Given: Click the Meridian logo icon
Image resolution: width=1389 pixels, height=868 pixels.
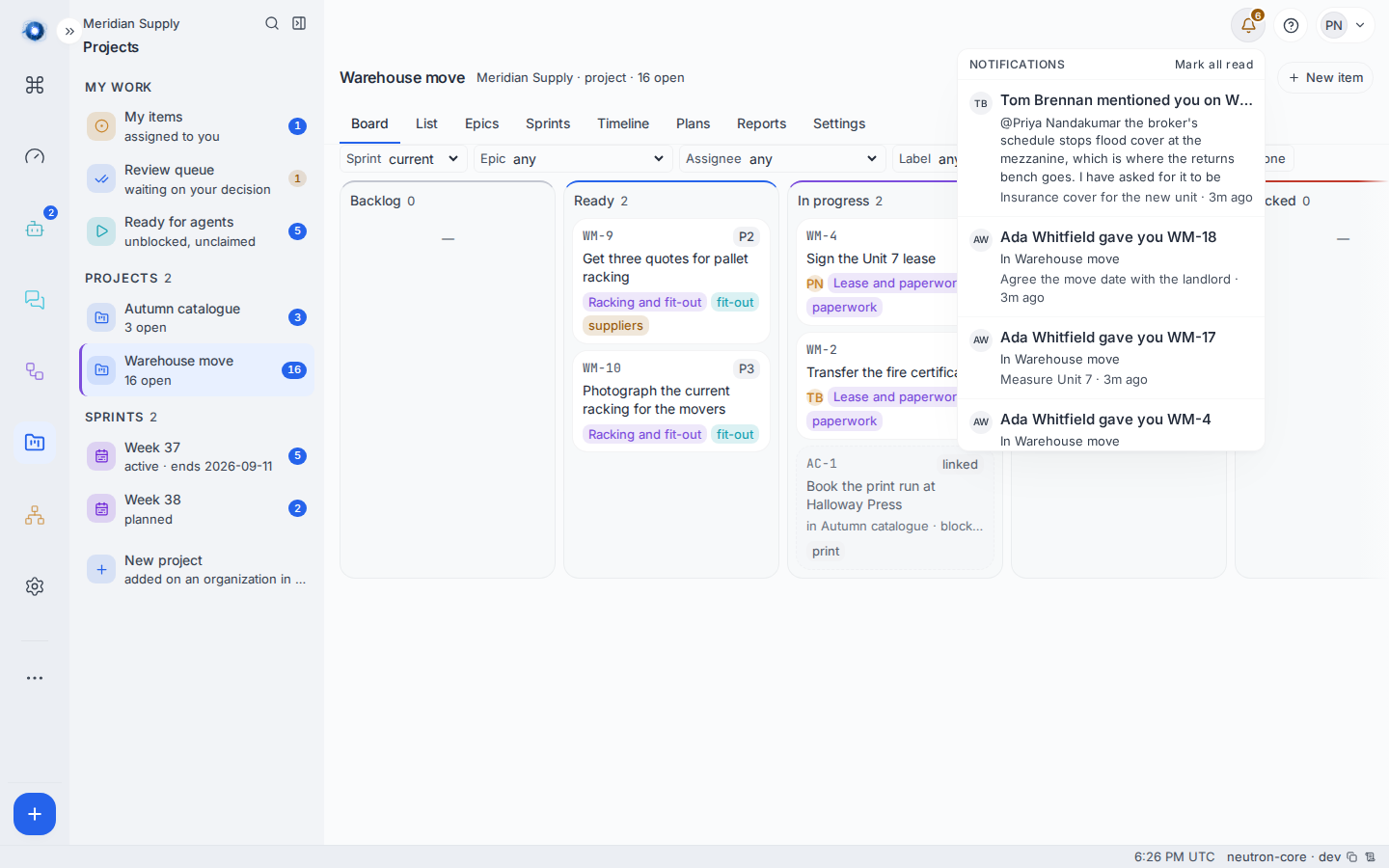Looking at the screenshot, I should click(35, 31).
